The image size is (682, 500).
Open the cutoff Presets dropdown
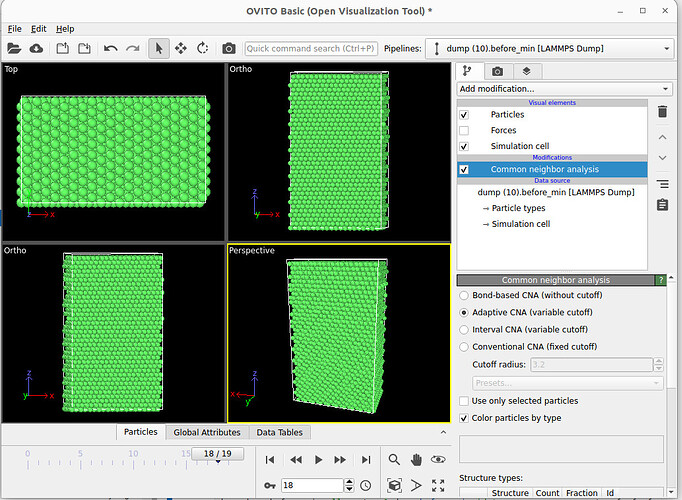click(x=568, y=383)
